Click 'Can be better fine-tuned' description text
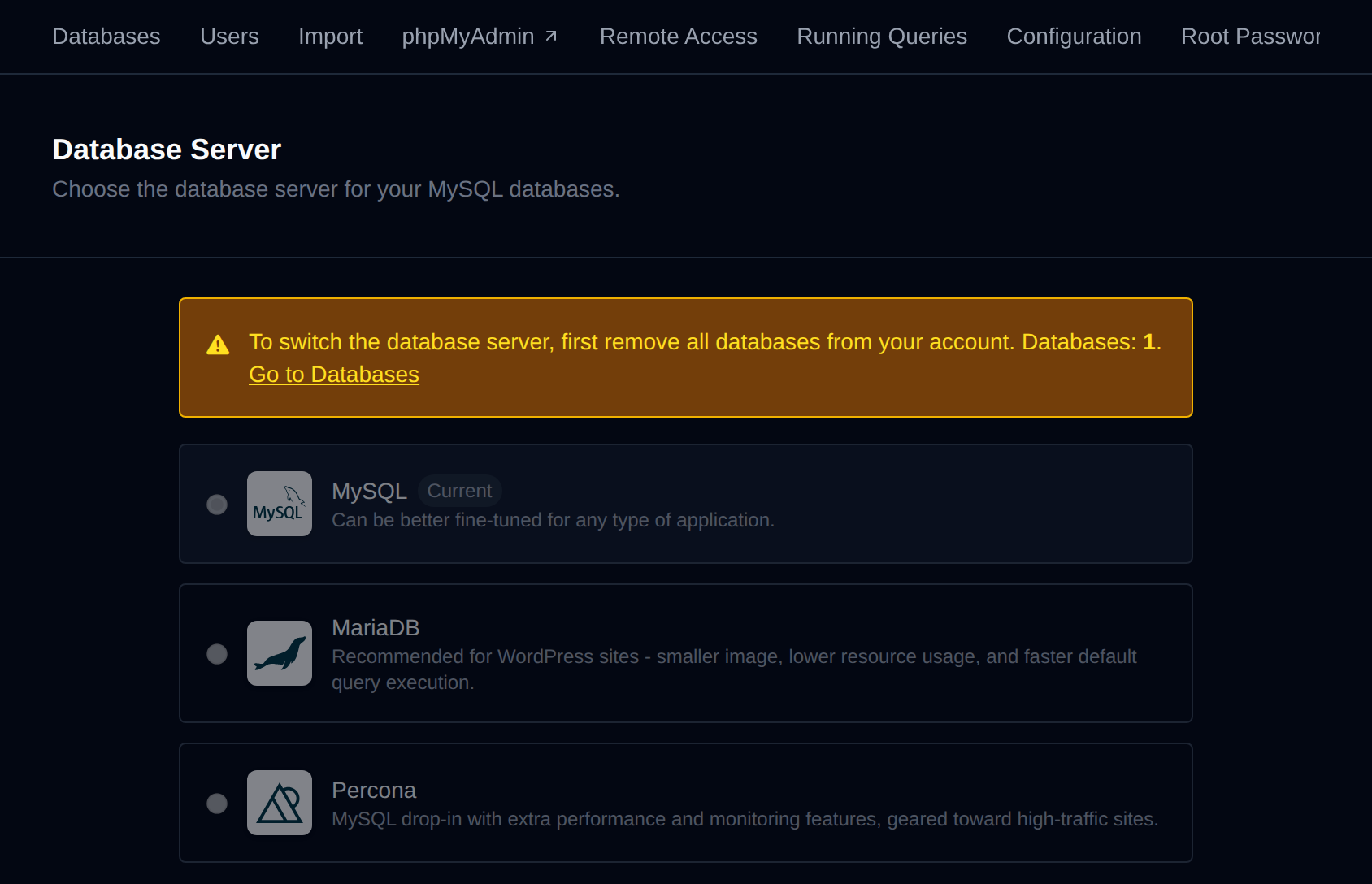 553,520
